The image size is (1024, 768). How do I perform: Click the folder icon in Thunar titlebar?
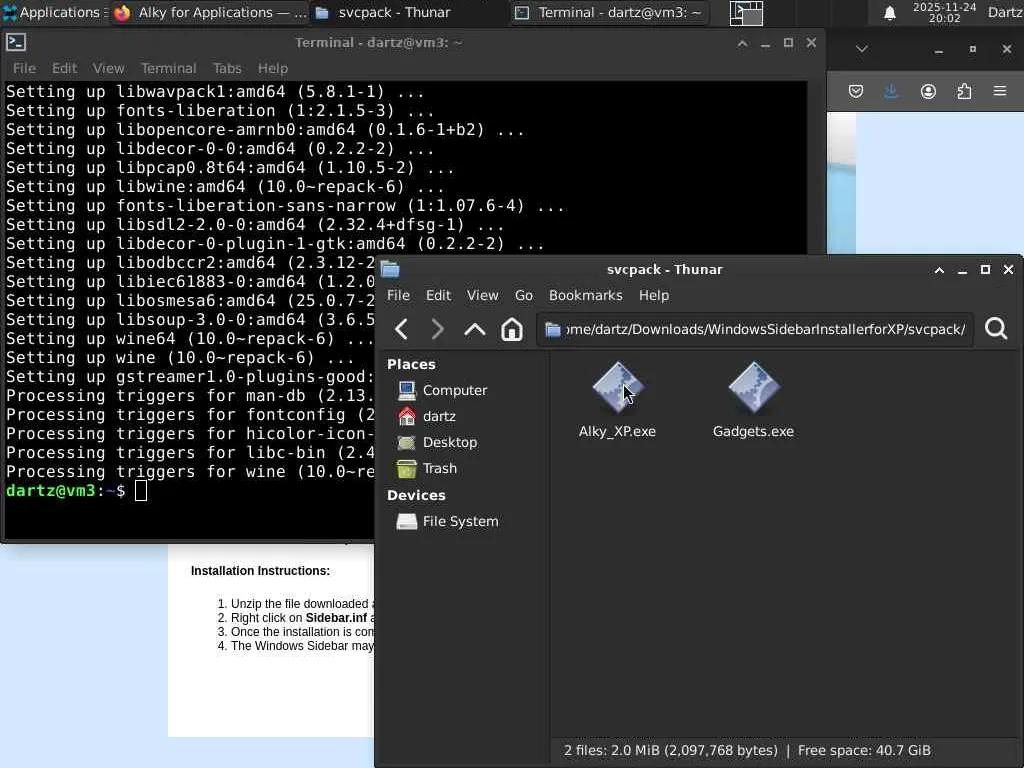pyautogui.click(x=390, y=269)
